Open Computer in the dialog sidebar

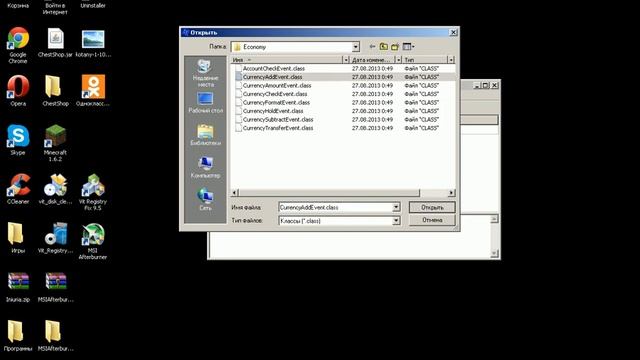pyautogui.click(x=205, y=167)
